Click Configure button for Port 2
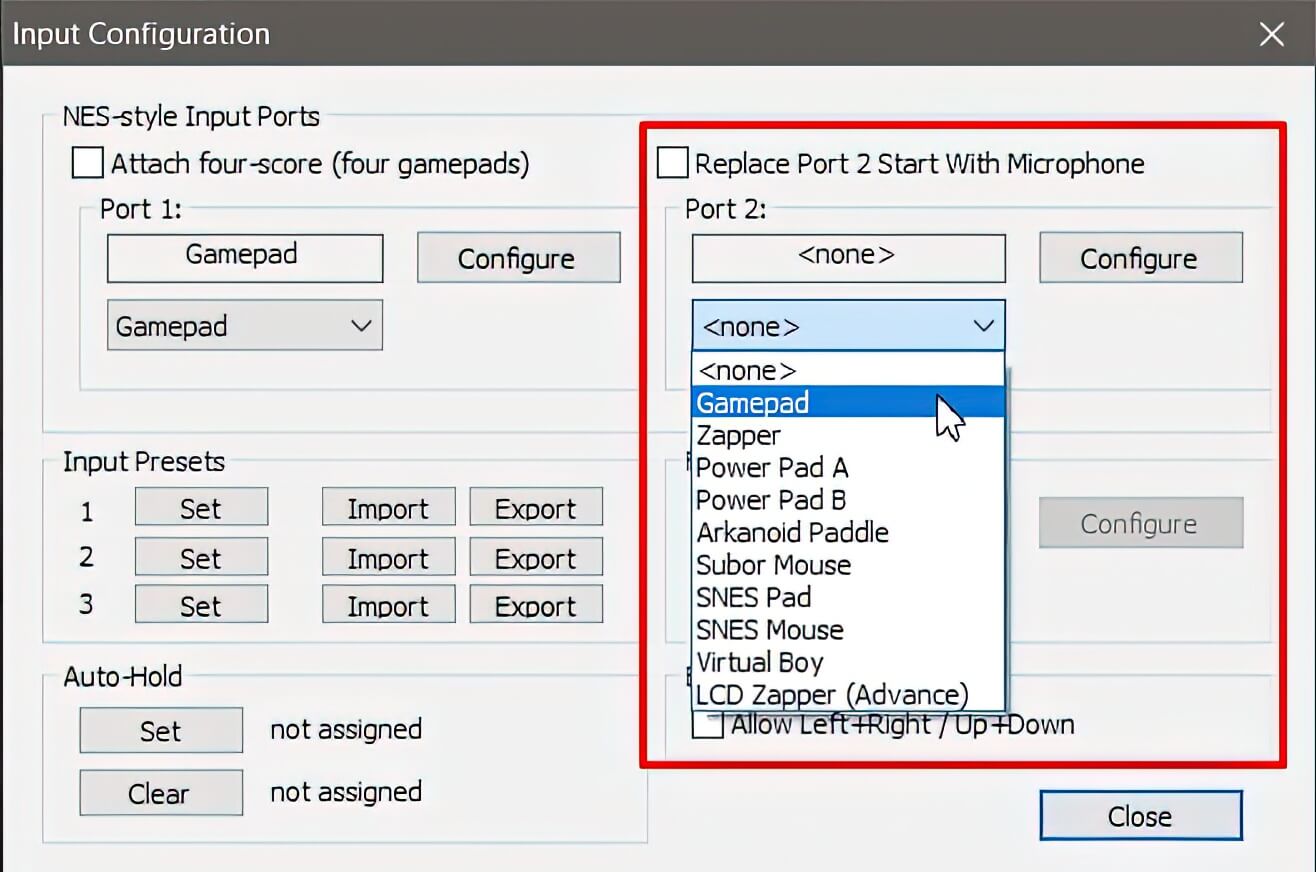Viewport: 1316px width, 872px height. (1140, 259)
